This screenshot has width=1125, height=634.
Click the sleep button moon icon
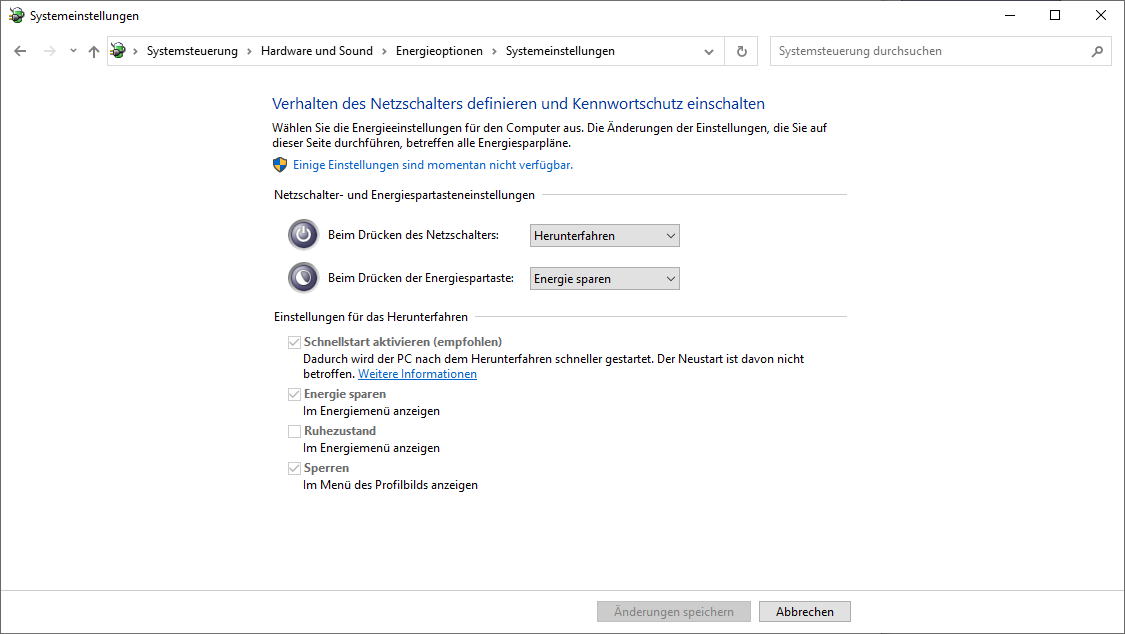303,278
